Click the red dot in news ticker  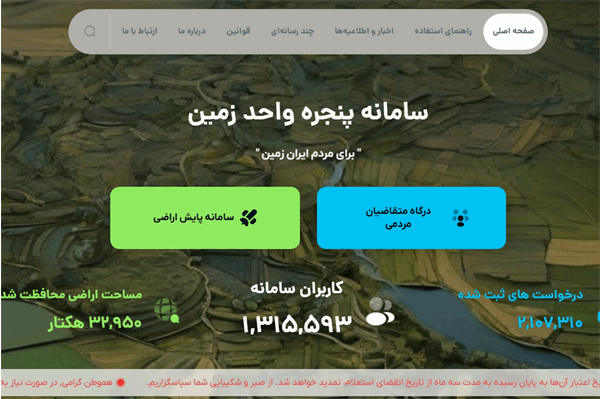pyautogui.click(x=121, y=382)
